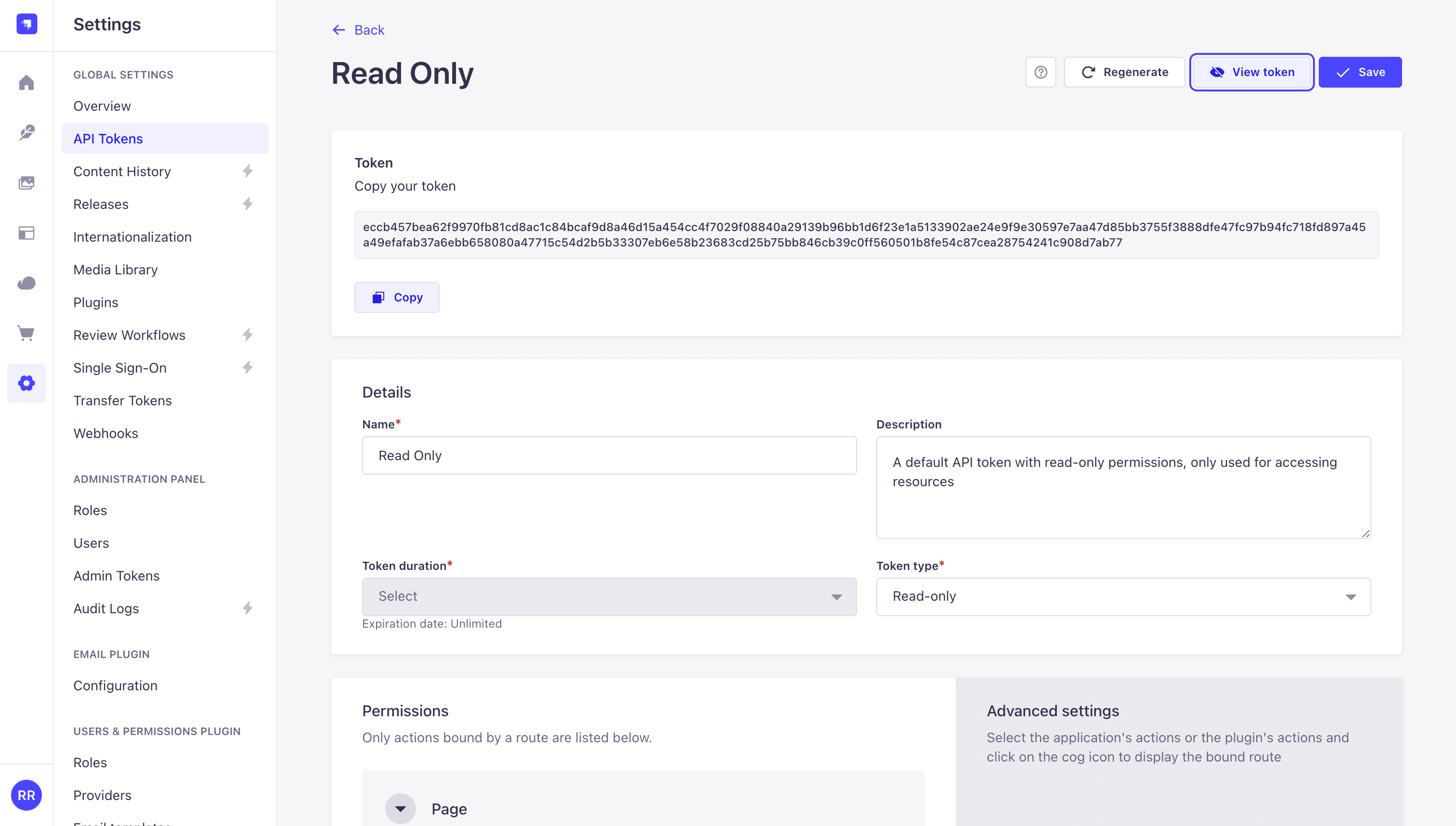The image size is (1456, 826).
Task: Open Media Library settings
Action: pos(165,270)
